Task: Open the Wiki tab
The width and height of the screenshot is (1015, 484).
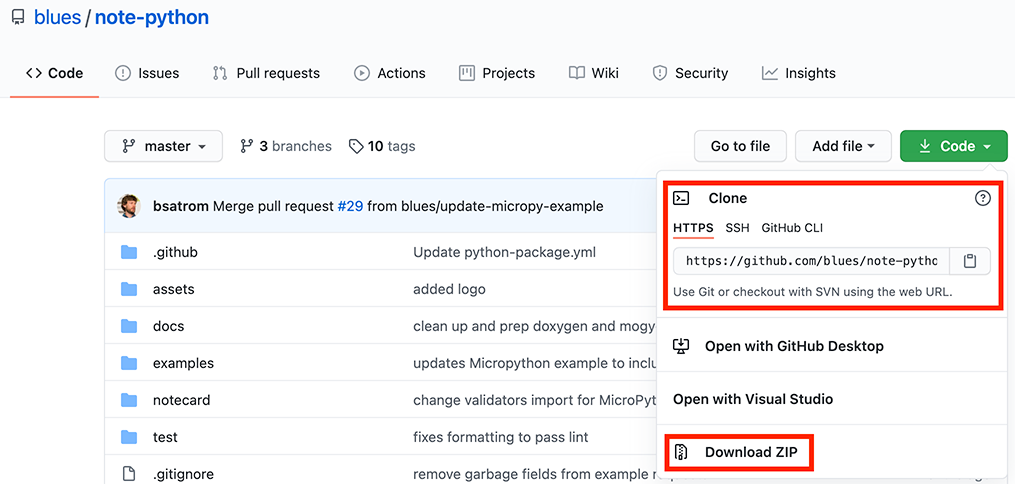Action: tap(594, 73)
